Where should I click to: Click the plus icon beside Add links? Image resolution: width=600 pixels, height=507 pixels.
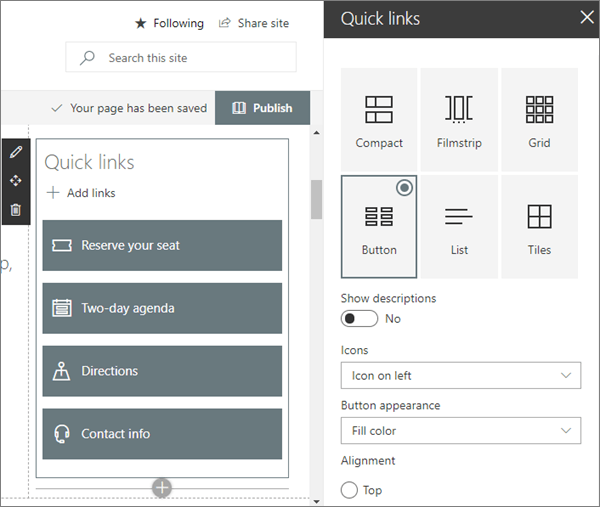[53, 192]
